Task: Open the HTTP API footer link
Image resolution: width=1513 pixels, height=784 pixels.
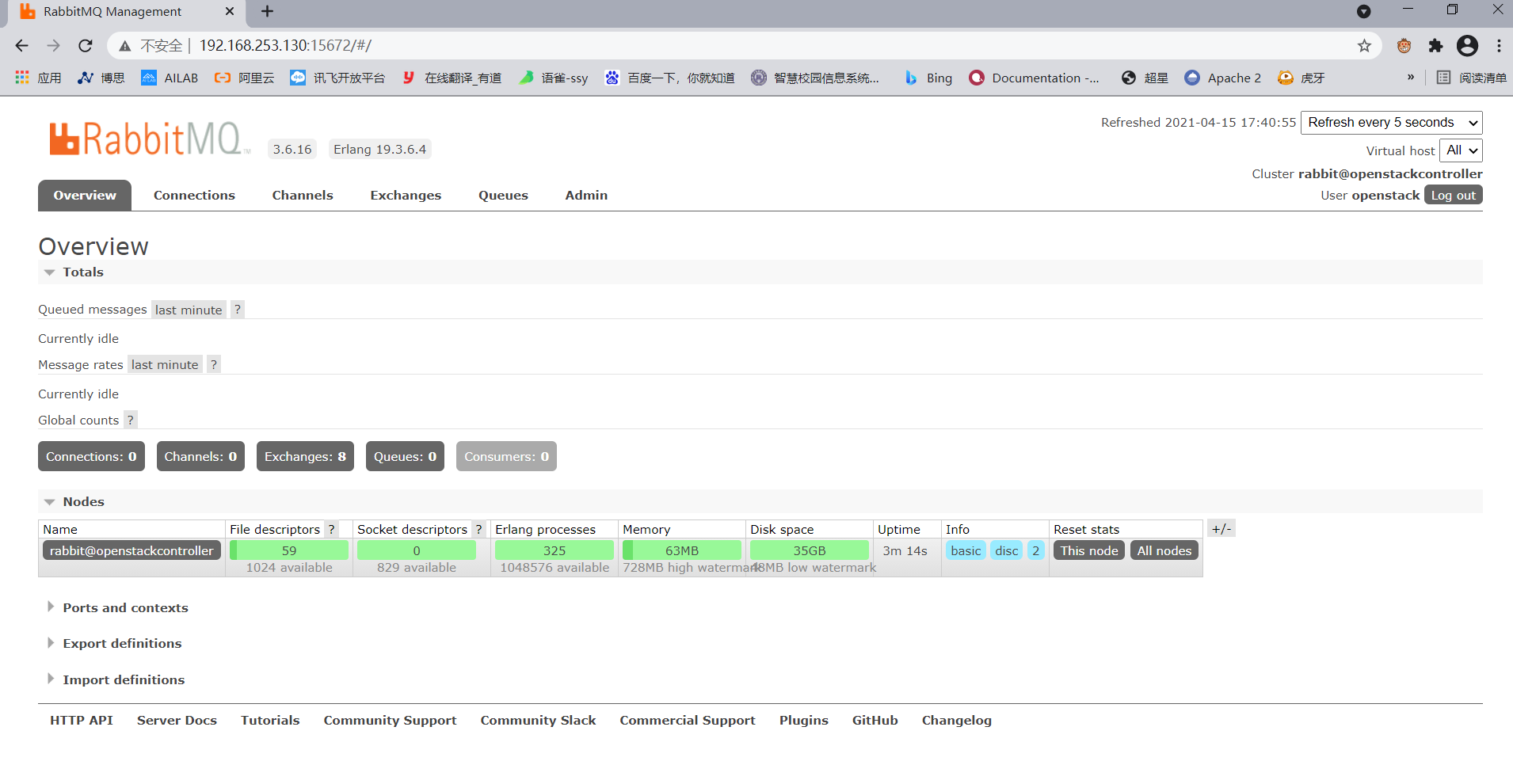Action: pos(82,721)
